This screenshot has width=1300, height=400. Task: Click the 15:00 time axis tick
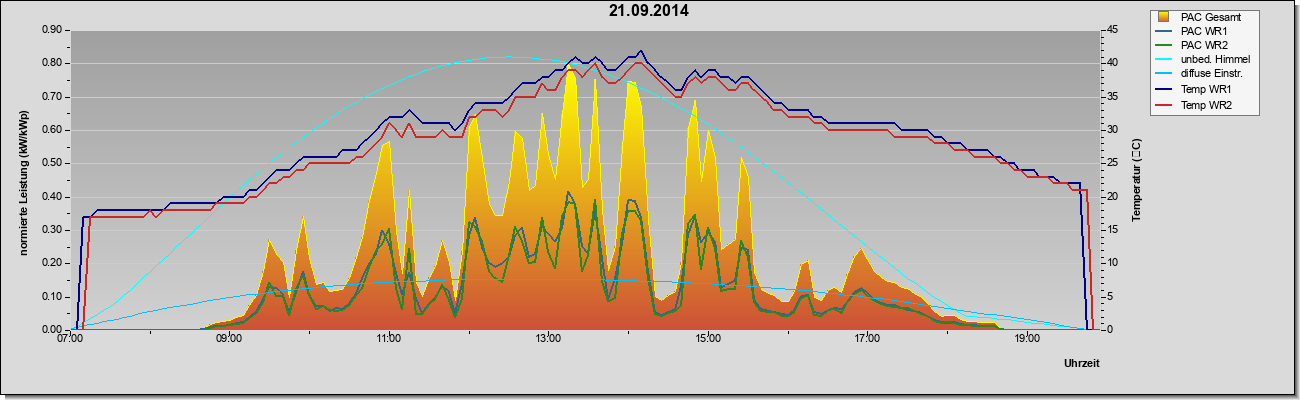(707, 339)
